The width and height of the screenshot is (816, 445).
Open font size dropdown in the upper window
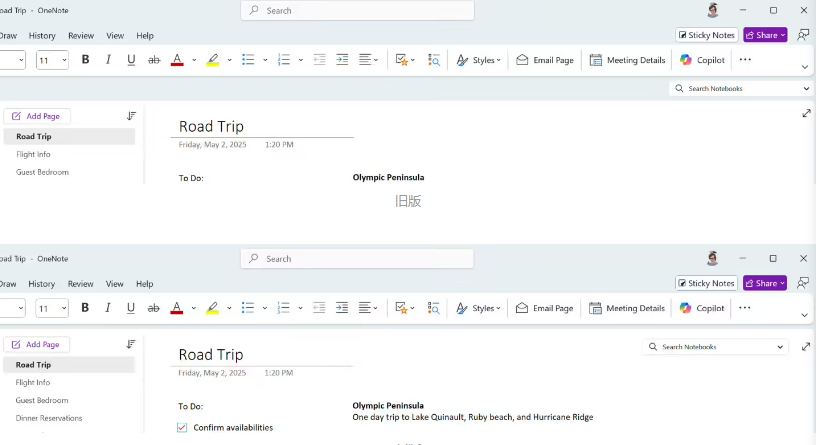65,60
